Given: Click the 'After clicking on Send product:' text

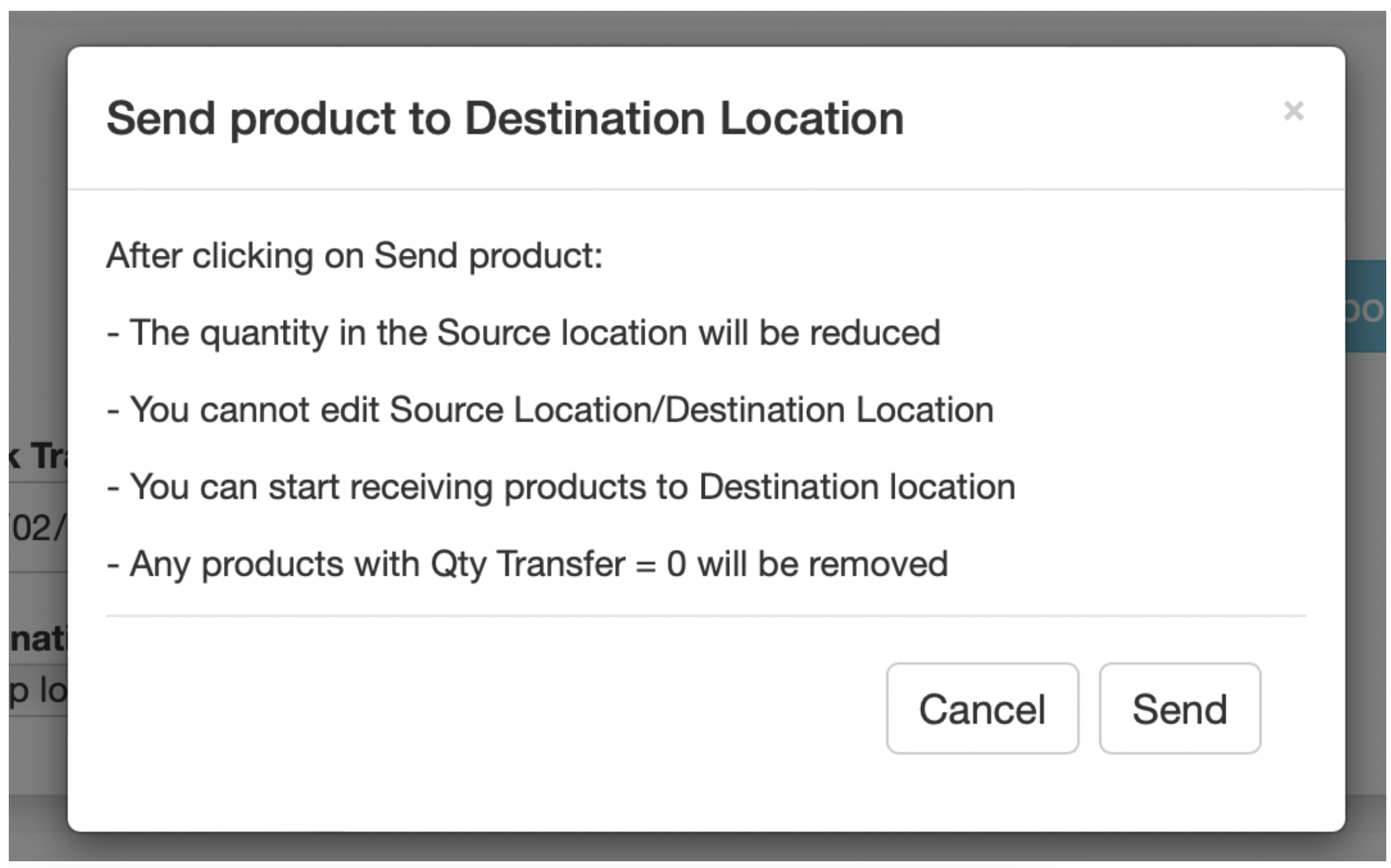Looking at the screenshot, I should [x=355, y=256].
